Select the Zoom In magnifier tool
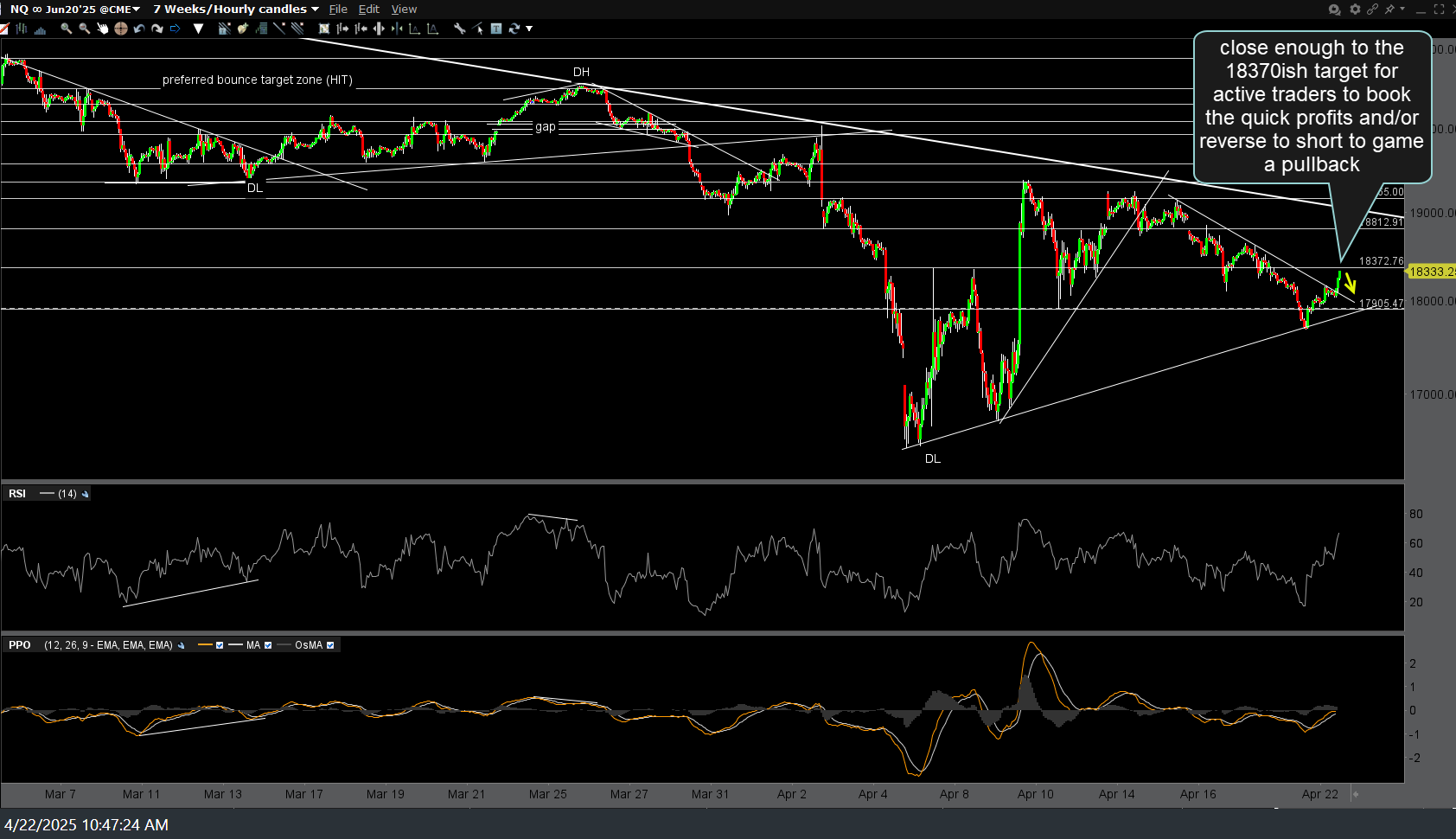 pyautogui.click(x=66, y=29)
